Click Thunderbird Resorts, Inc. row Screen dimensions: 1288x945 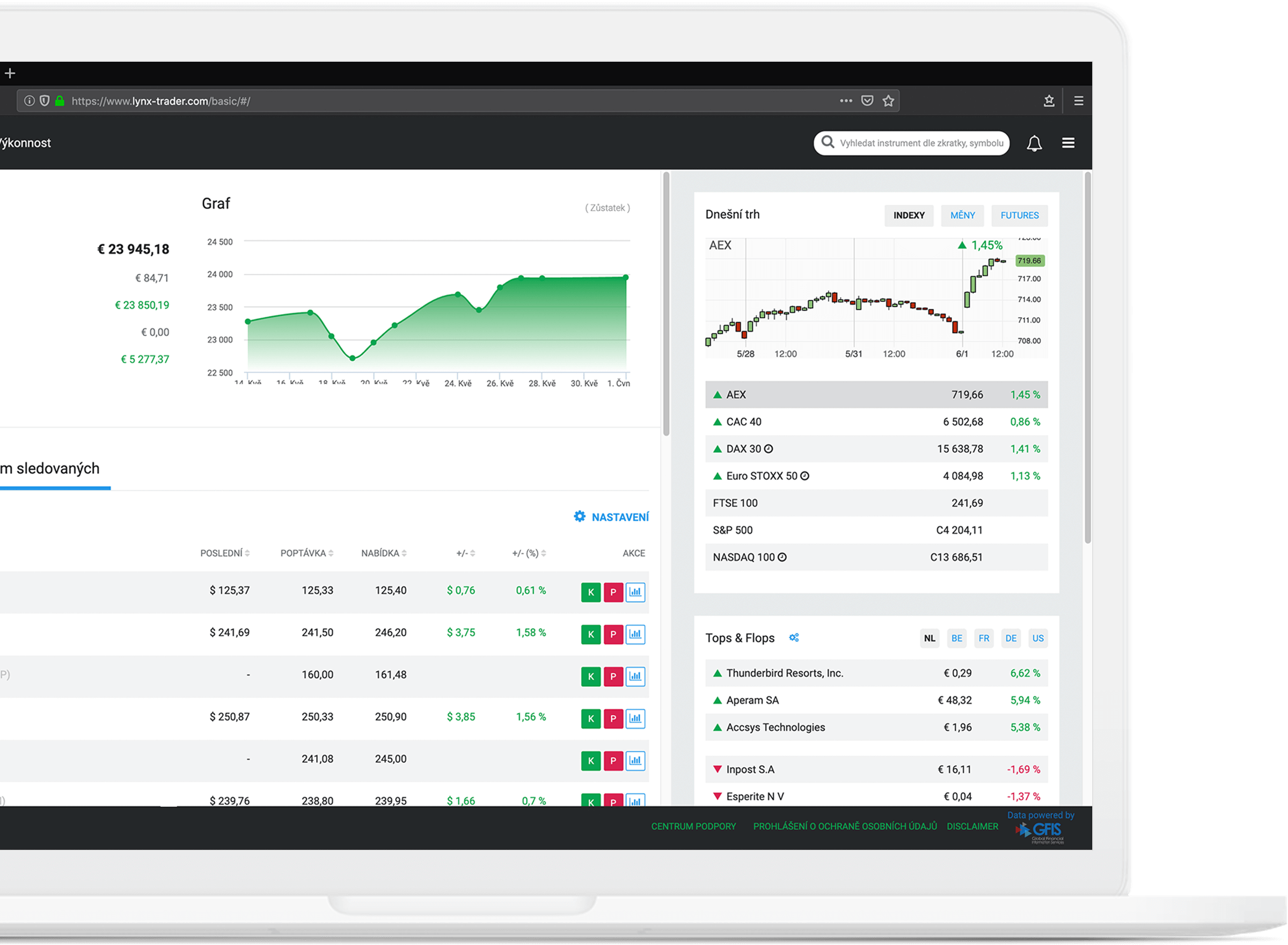[x=876, y=673]
